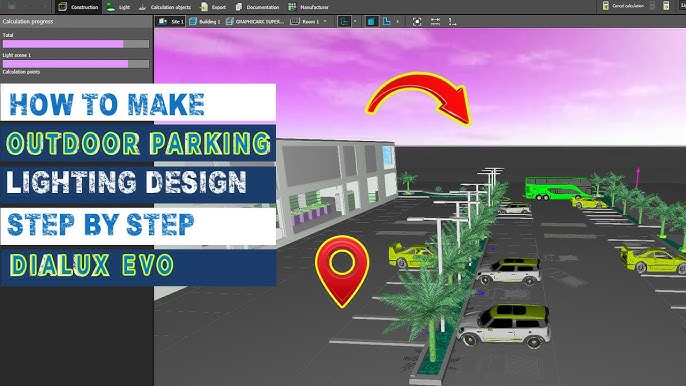Image resolution: width=686 pixels, height=386 pixels.
Task: Click the measure distance icon
Action: [x=435, y=21]
